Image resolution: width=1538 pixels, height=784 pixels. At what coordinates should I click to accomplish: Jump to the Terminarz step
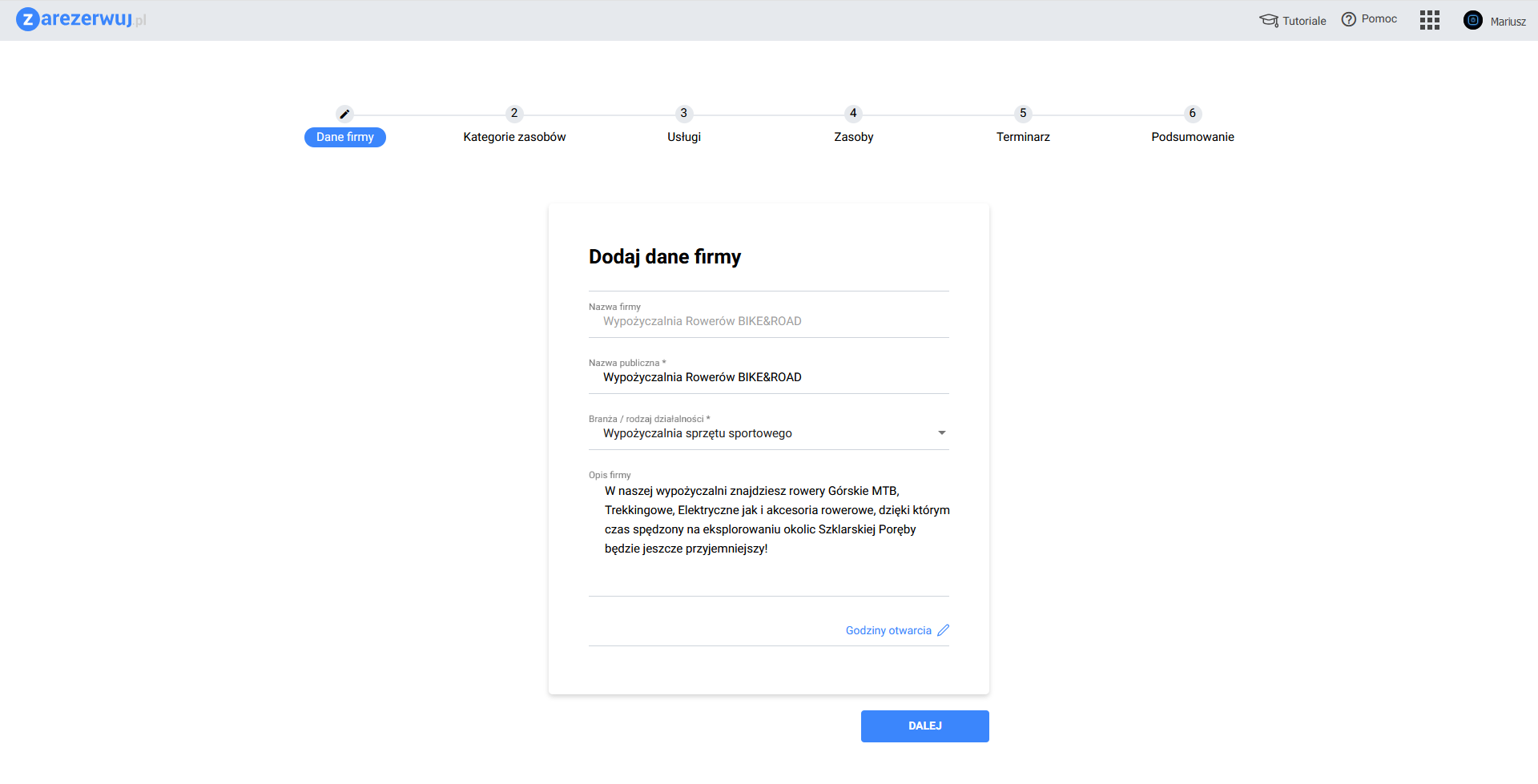click(1023, 137)
